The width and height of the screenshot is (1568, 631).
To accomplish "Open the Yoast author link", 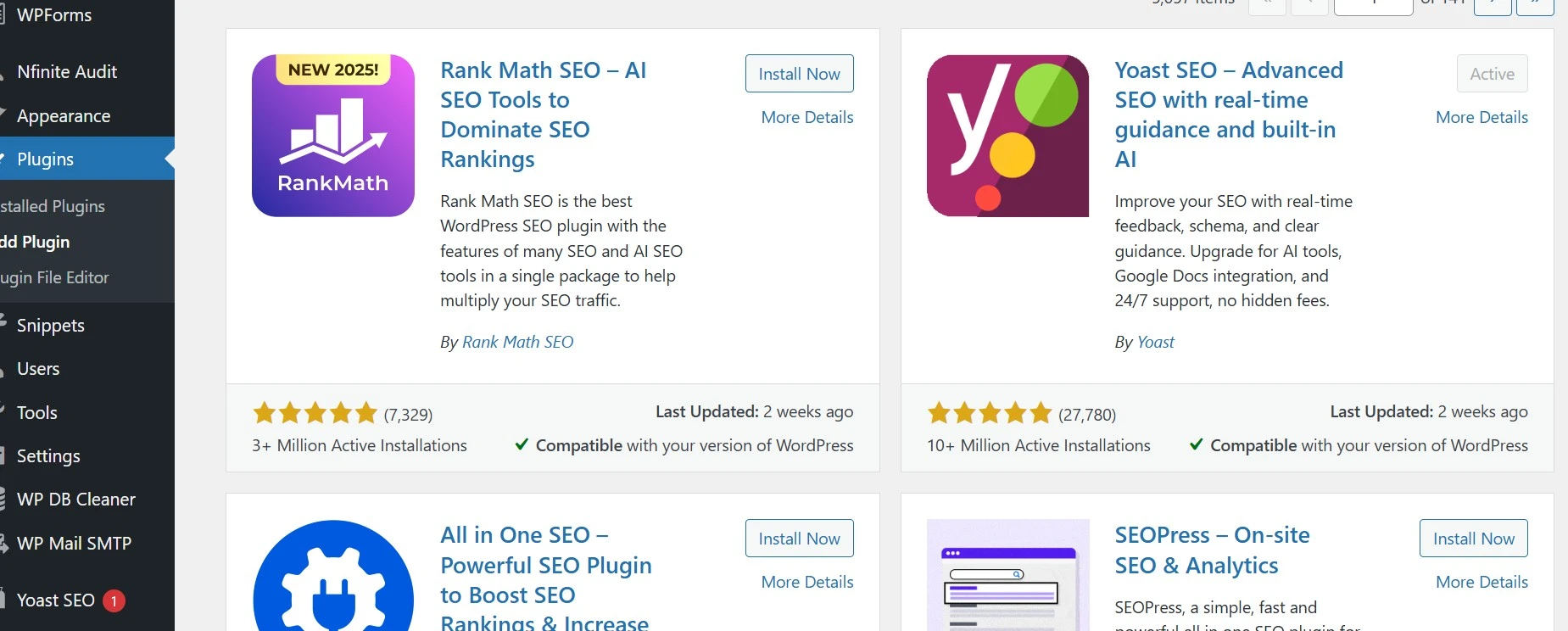I will pyautogui.click(x=1155, y=343).
